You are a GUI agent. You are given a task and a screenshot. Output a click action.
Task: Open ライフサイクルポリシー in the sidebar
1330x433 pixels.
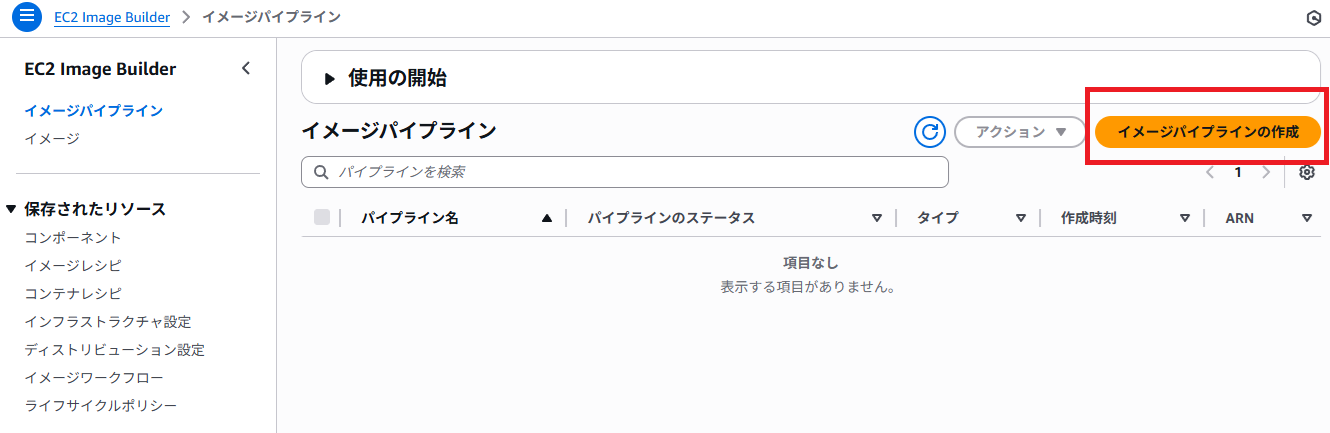point(101,405)
